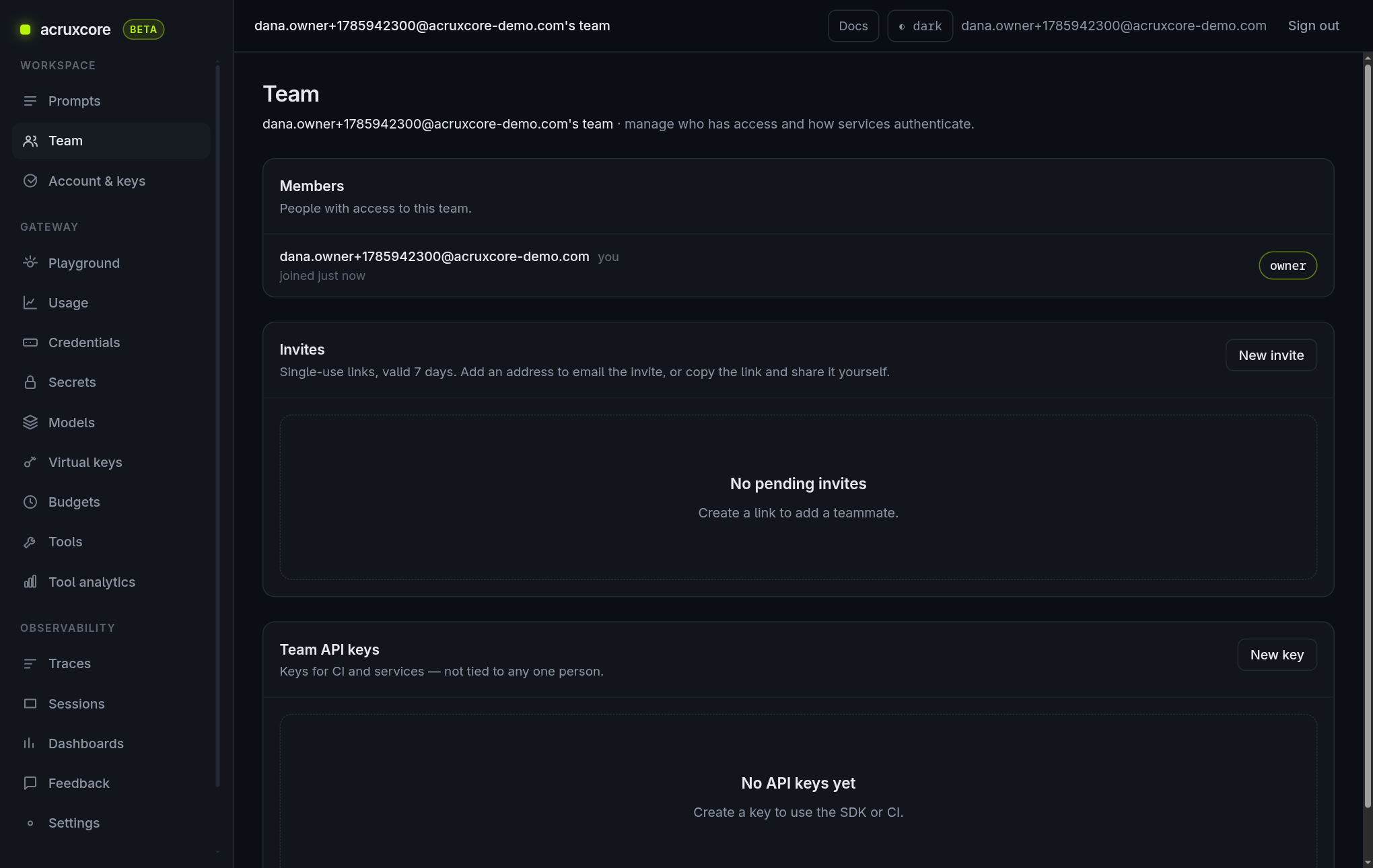Click the WORKSPACE section label
Viewport: 1373px width, 868px height.
[58, 65]
